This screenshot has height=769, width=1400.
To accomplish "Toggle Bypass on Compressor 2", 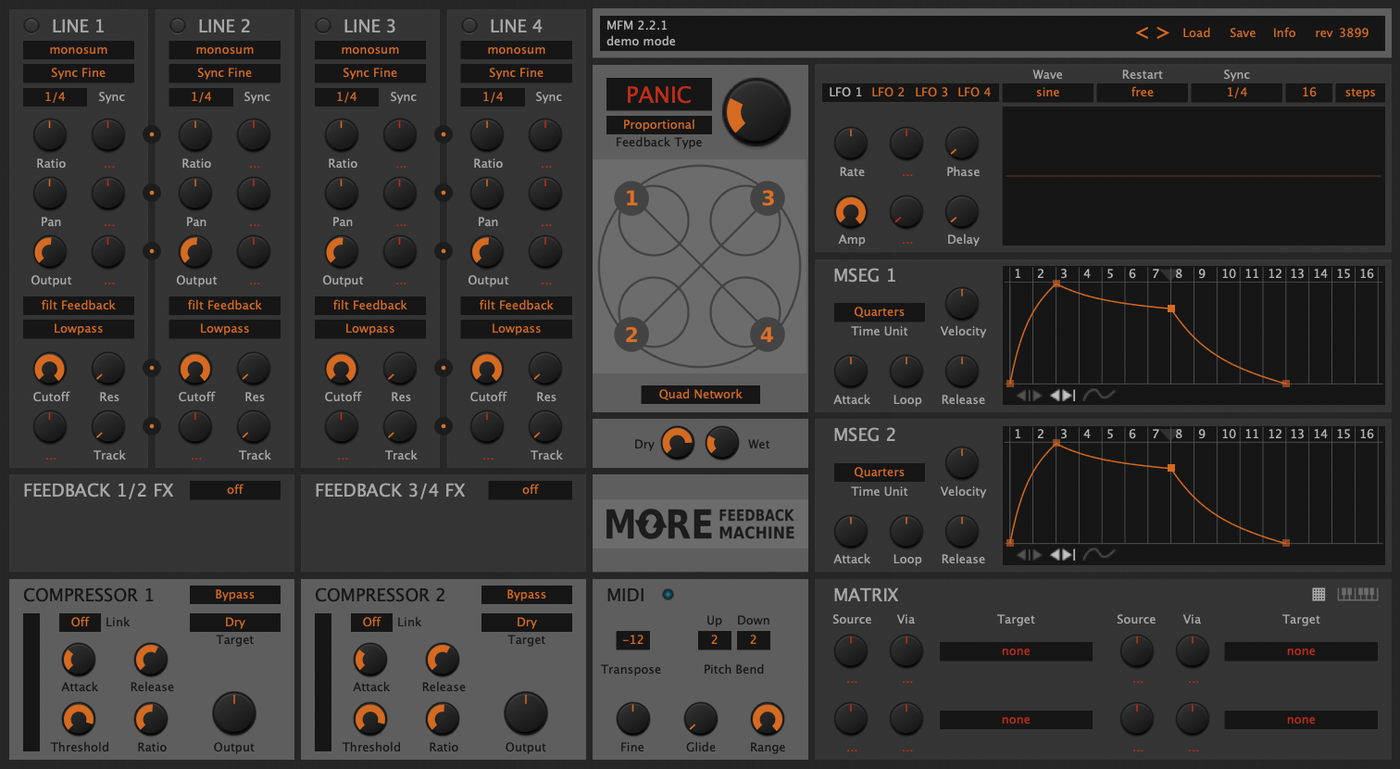I will 527,594.
